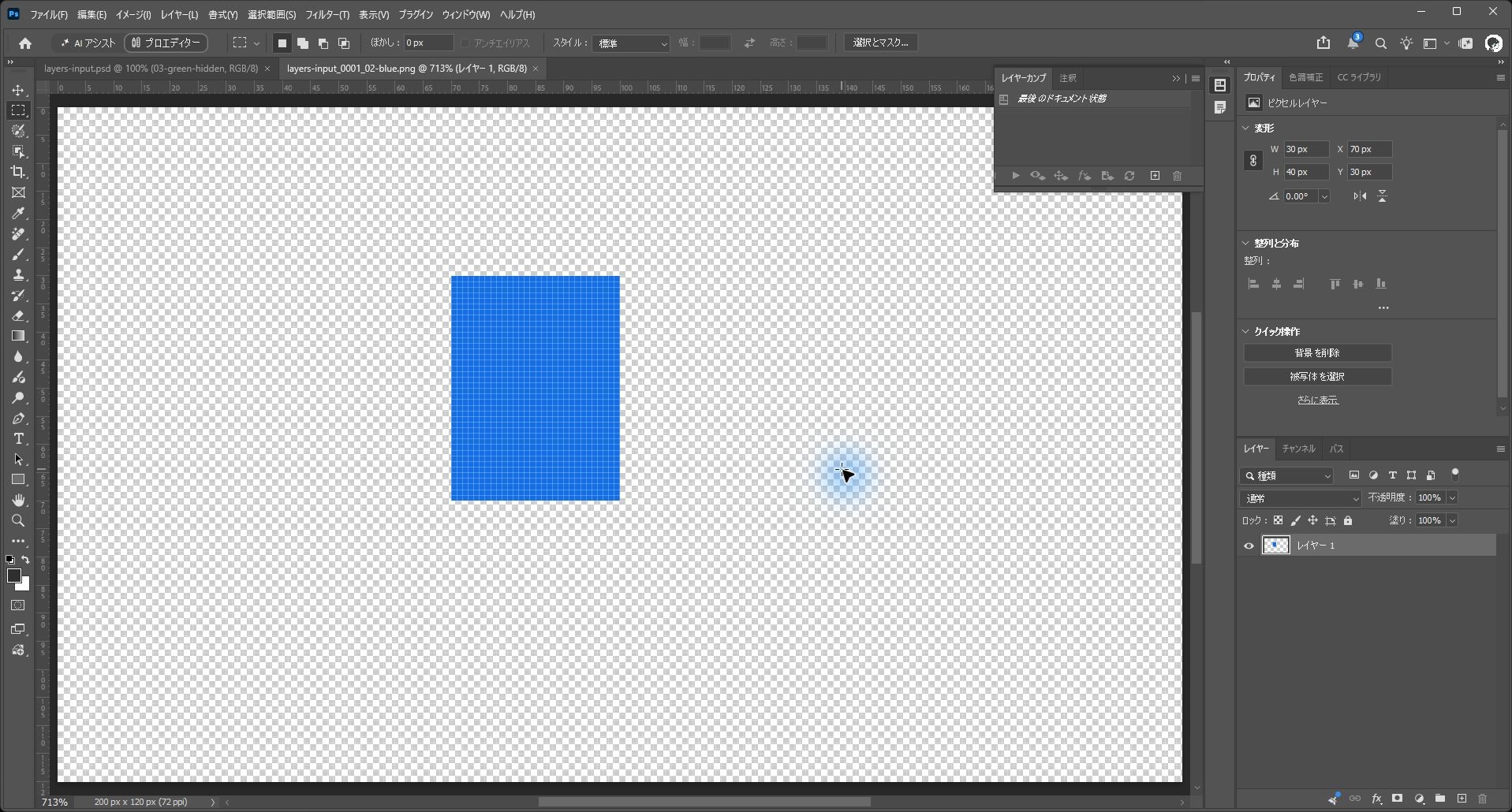Select the Hand tool
1512x812 pixels.
pos(18,500)
